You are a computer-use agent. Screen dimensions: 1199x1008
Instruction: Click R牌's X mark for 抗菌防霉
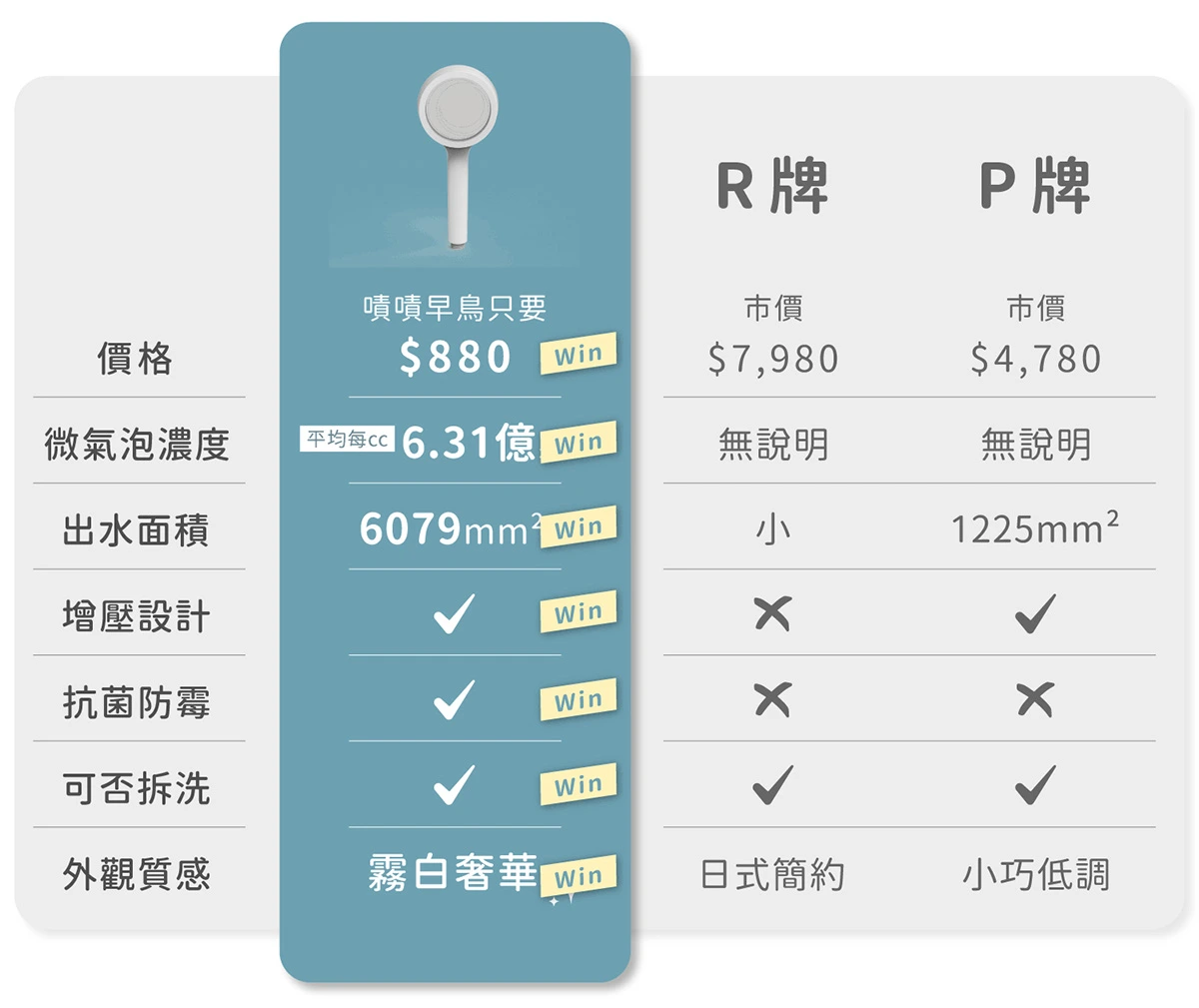(x=772, y=699)
